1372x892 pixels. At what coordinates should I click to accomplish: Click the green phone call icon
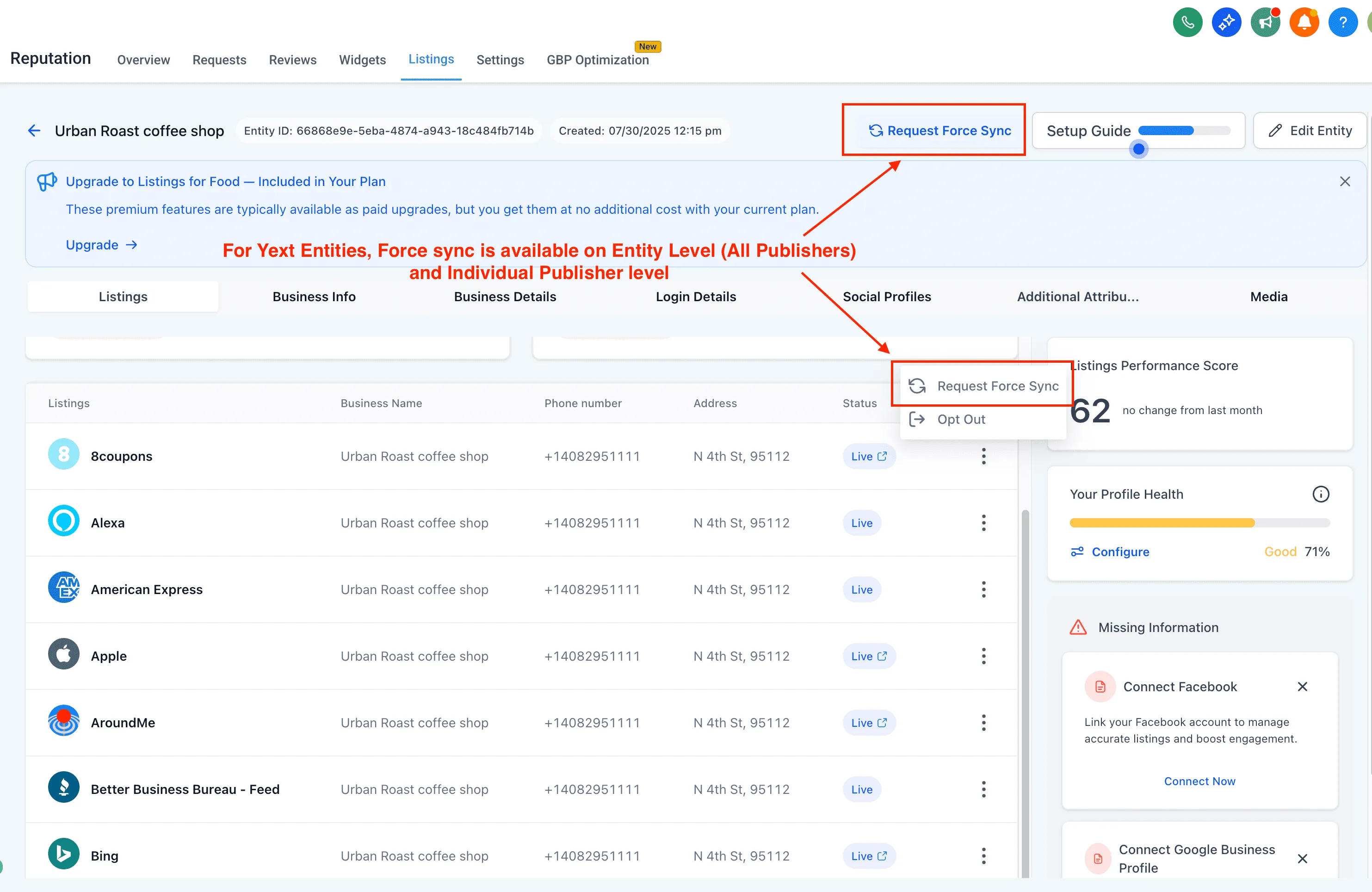(1187, 23)
